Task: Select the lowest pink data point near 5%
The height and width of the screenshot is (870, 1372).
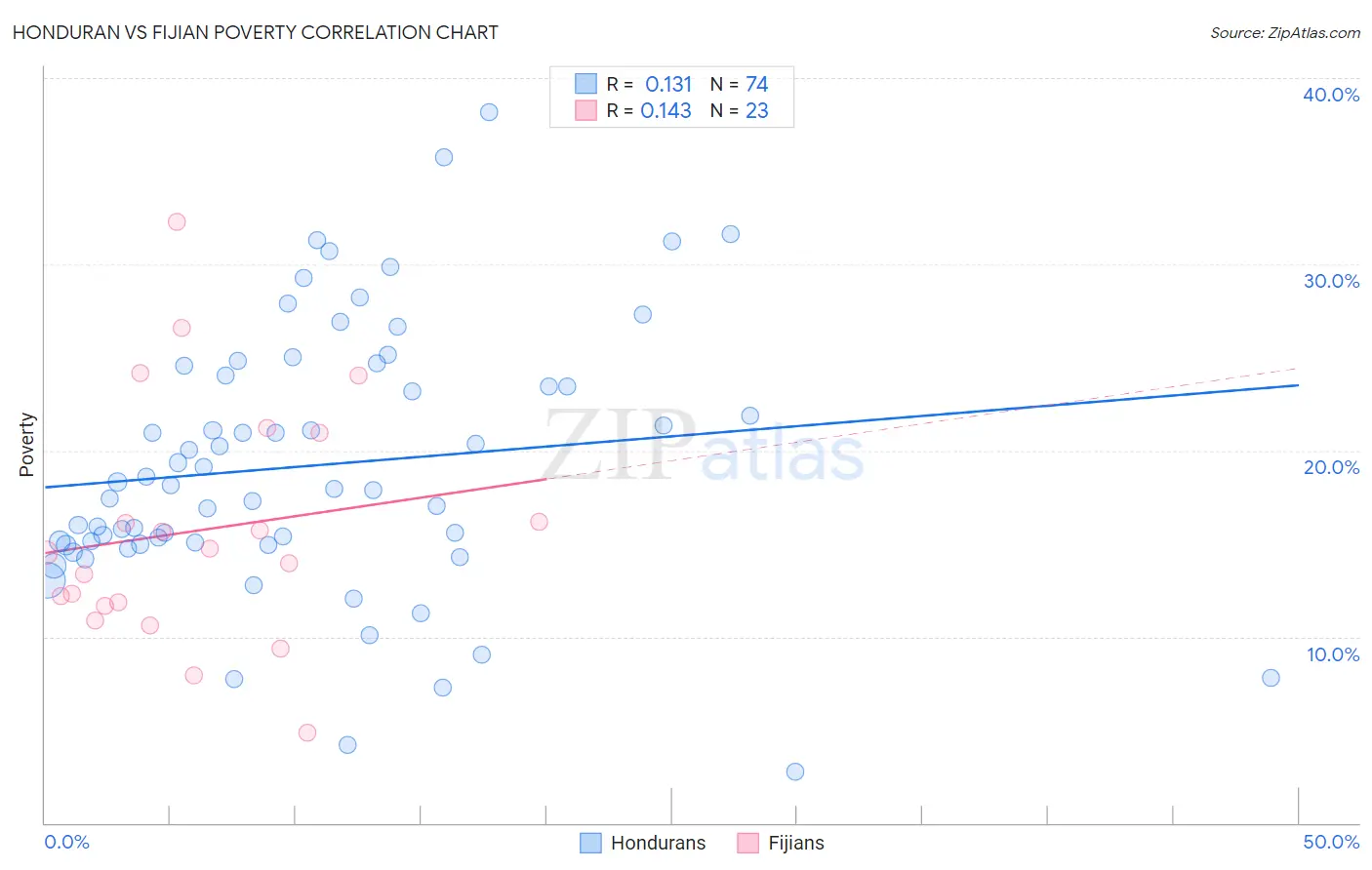Action: [307, 732]
